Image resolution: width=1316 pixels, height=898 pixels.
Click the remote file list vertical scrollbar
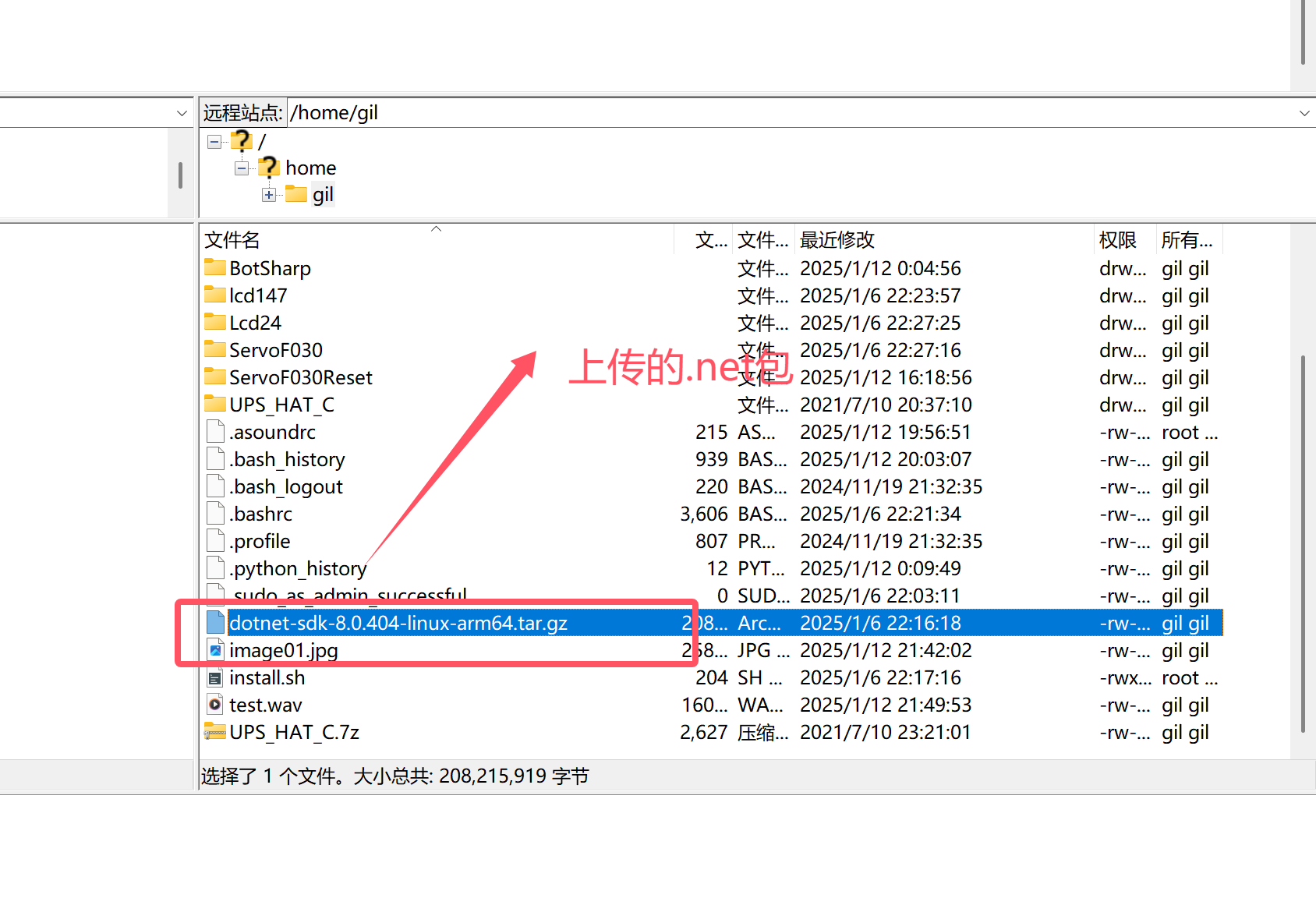[x=1303, y=543]
